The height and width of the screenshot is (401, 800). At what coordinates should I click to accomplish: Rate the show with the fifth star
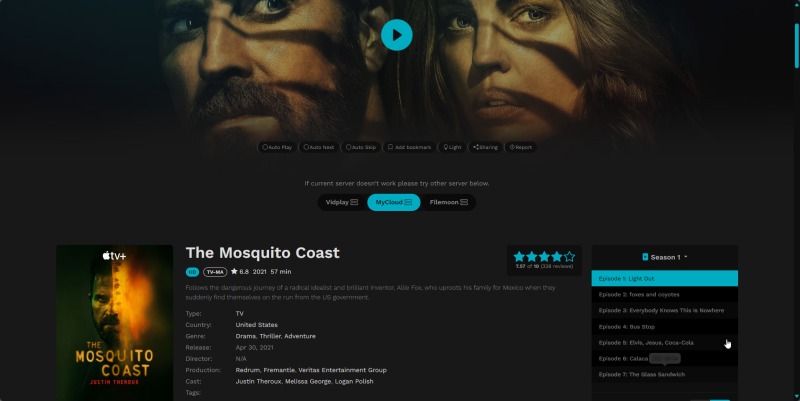point(569,257)
